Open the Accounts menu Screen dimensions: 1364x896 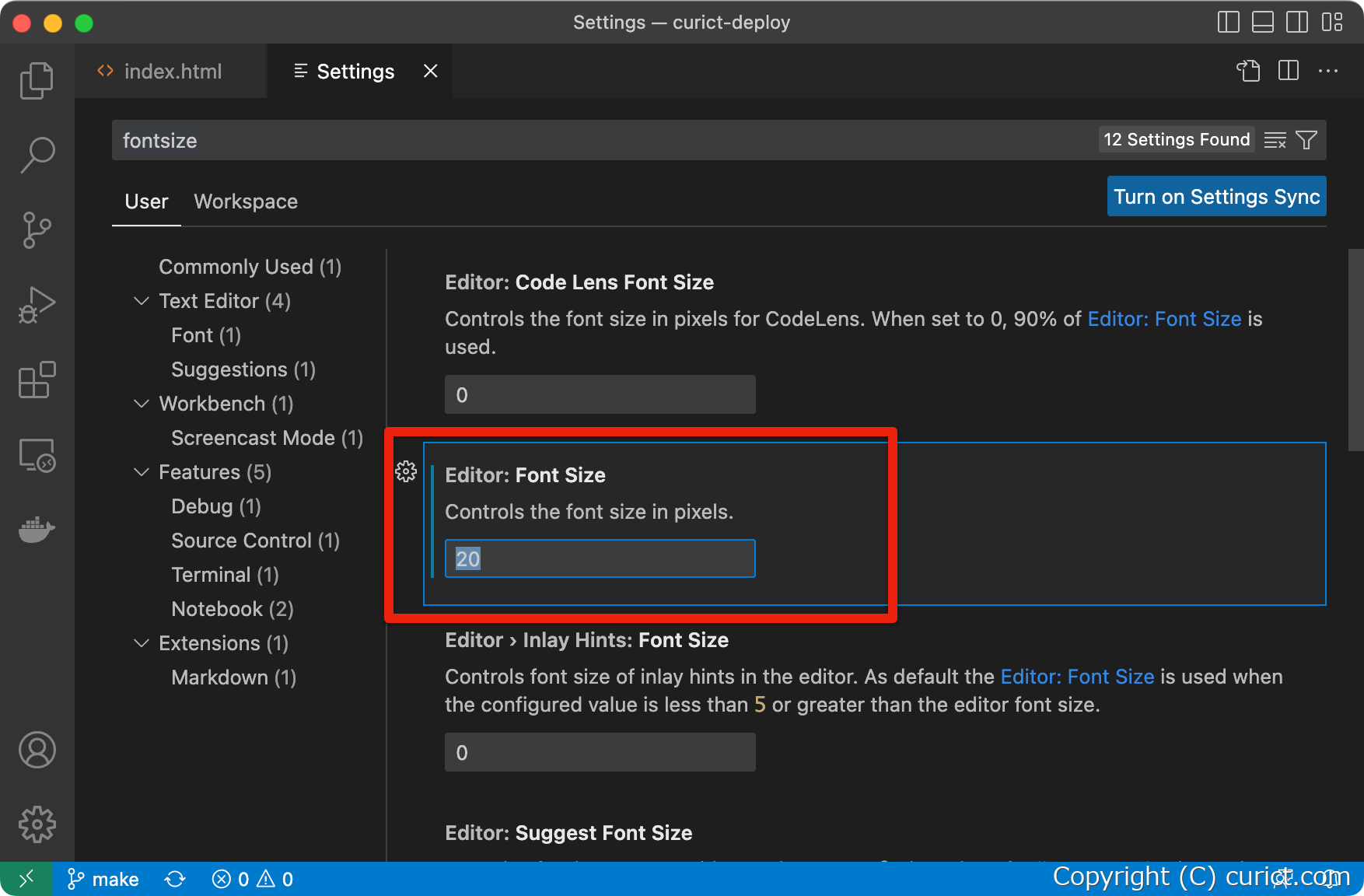(x=37, y=751)
